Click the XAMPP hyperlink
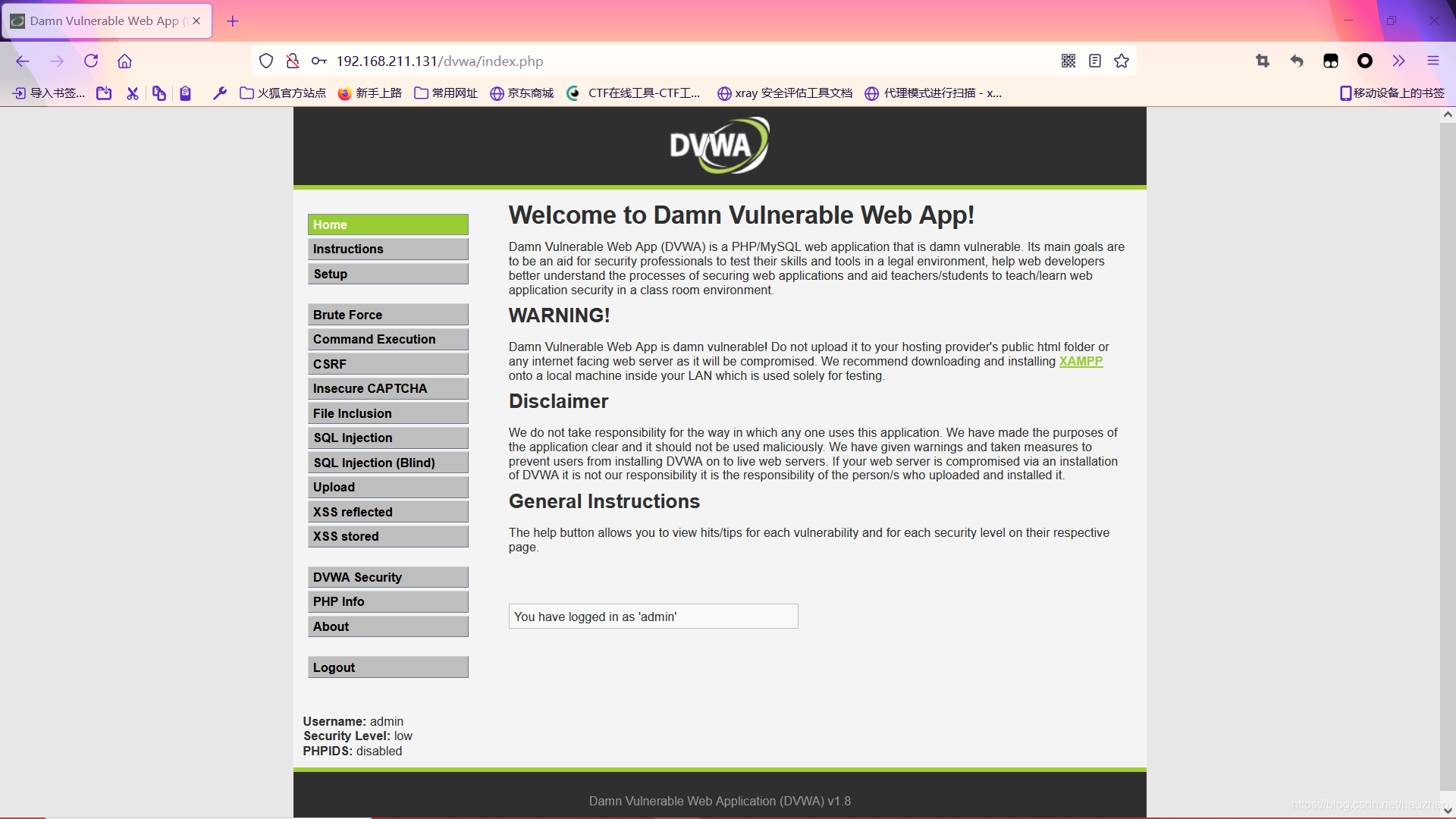The width and height of the screenshot is (1456, 819). tap(1081, 362)
